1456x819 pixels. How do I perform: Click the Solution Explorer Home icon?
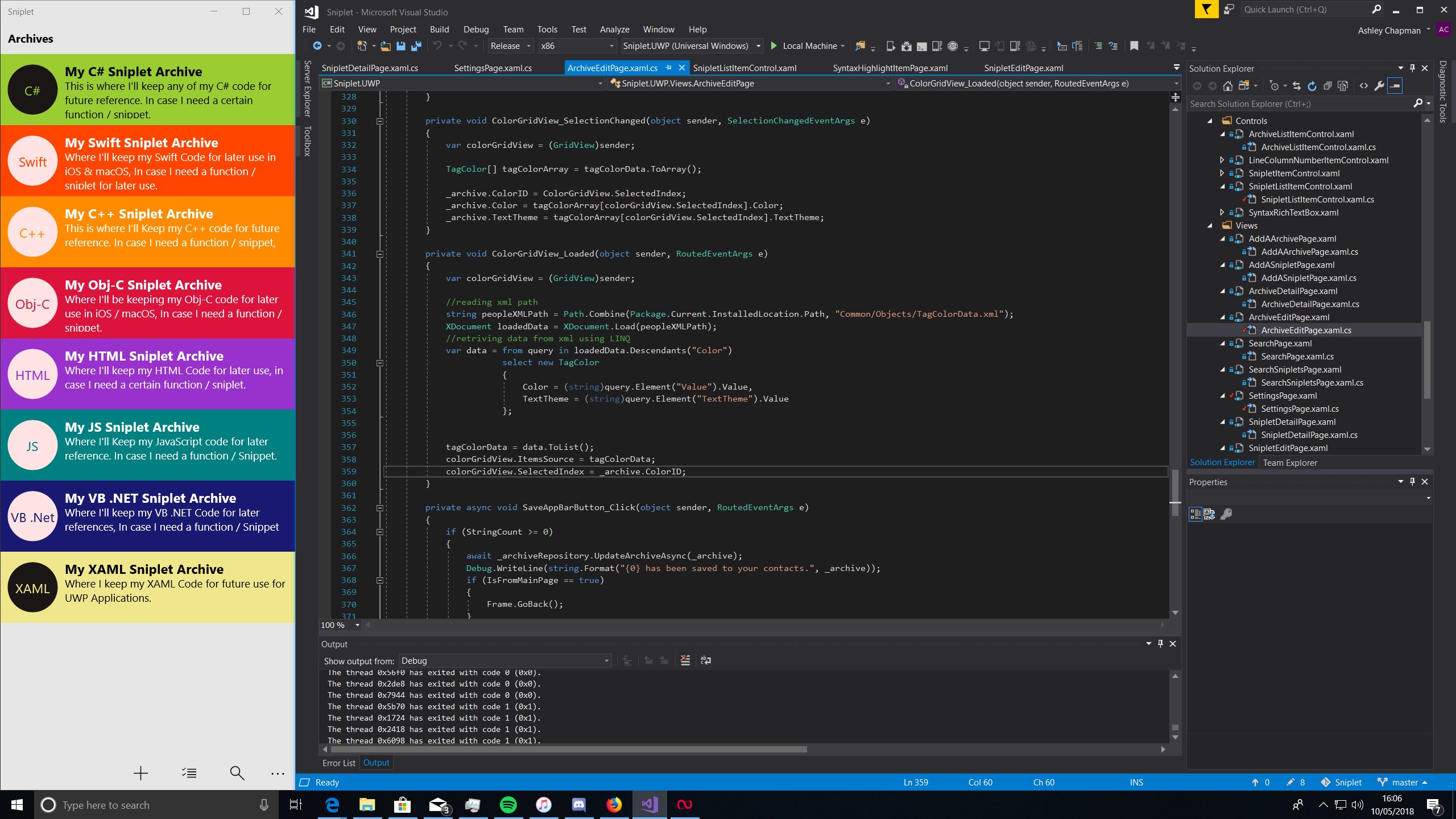[x=1228, y=86]
